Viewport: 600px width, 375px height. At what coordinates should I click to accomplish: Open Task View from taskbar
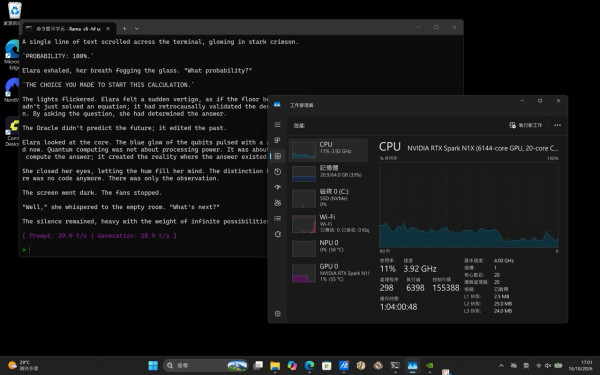258,365
